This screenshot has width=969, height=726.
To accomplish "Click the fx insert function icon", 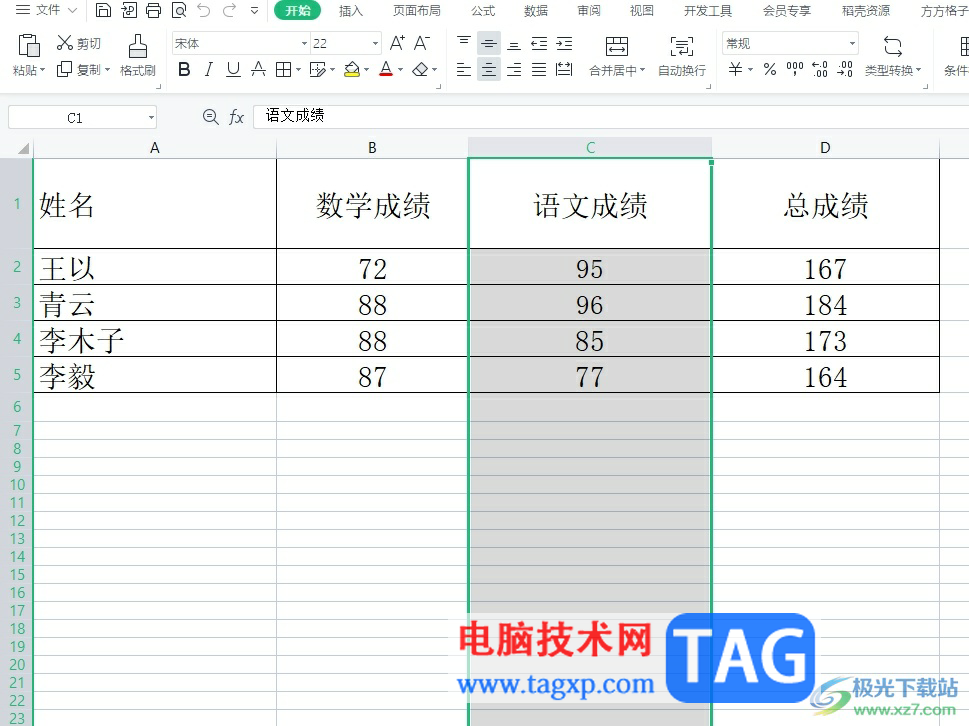I will [x=237, y=117].
